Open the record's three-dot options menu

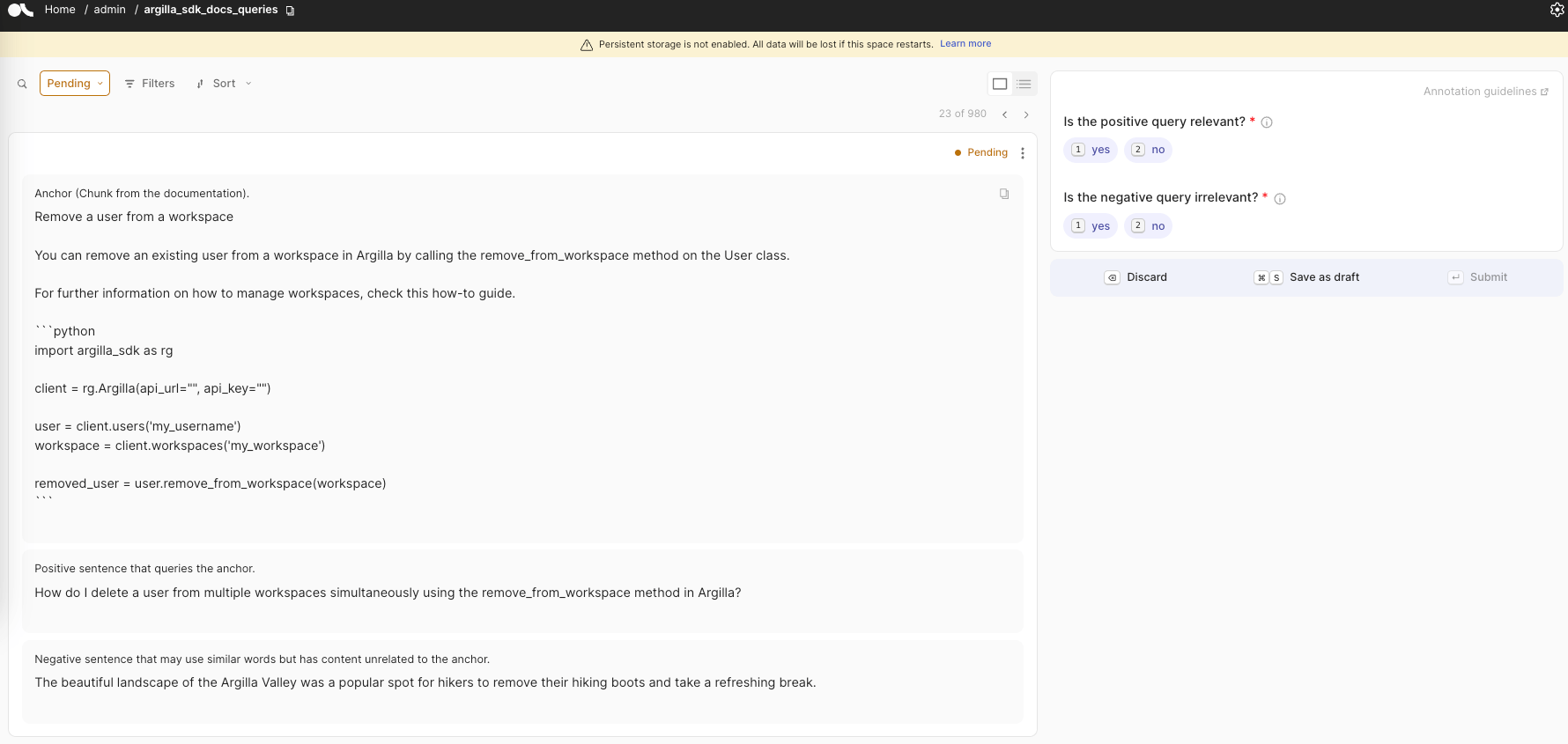click(x=1023, y=153)
